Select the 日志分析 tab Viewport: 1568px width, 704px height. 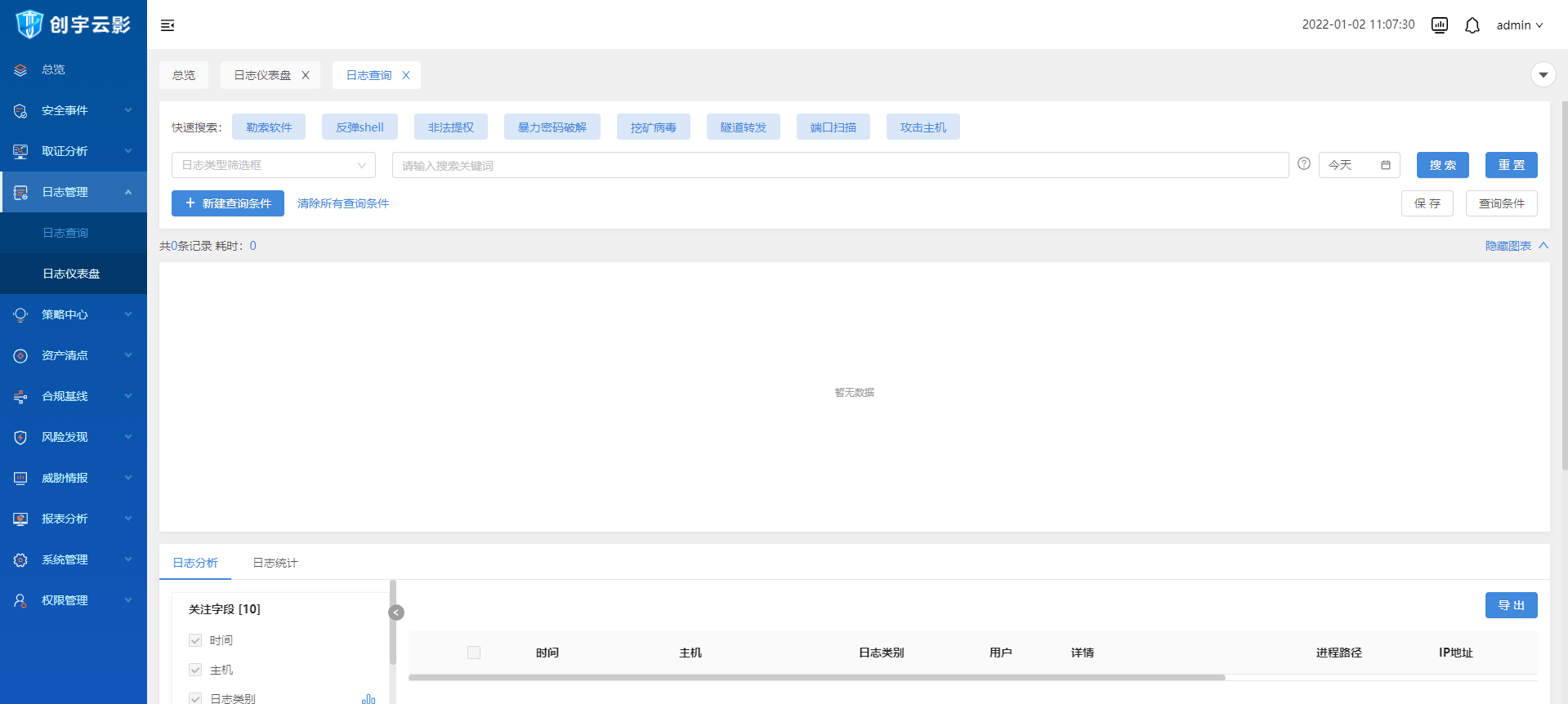[195, 563]
